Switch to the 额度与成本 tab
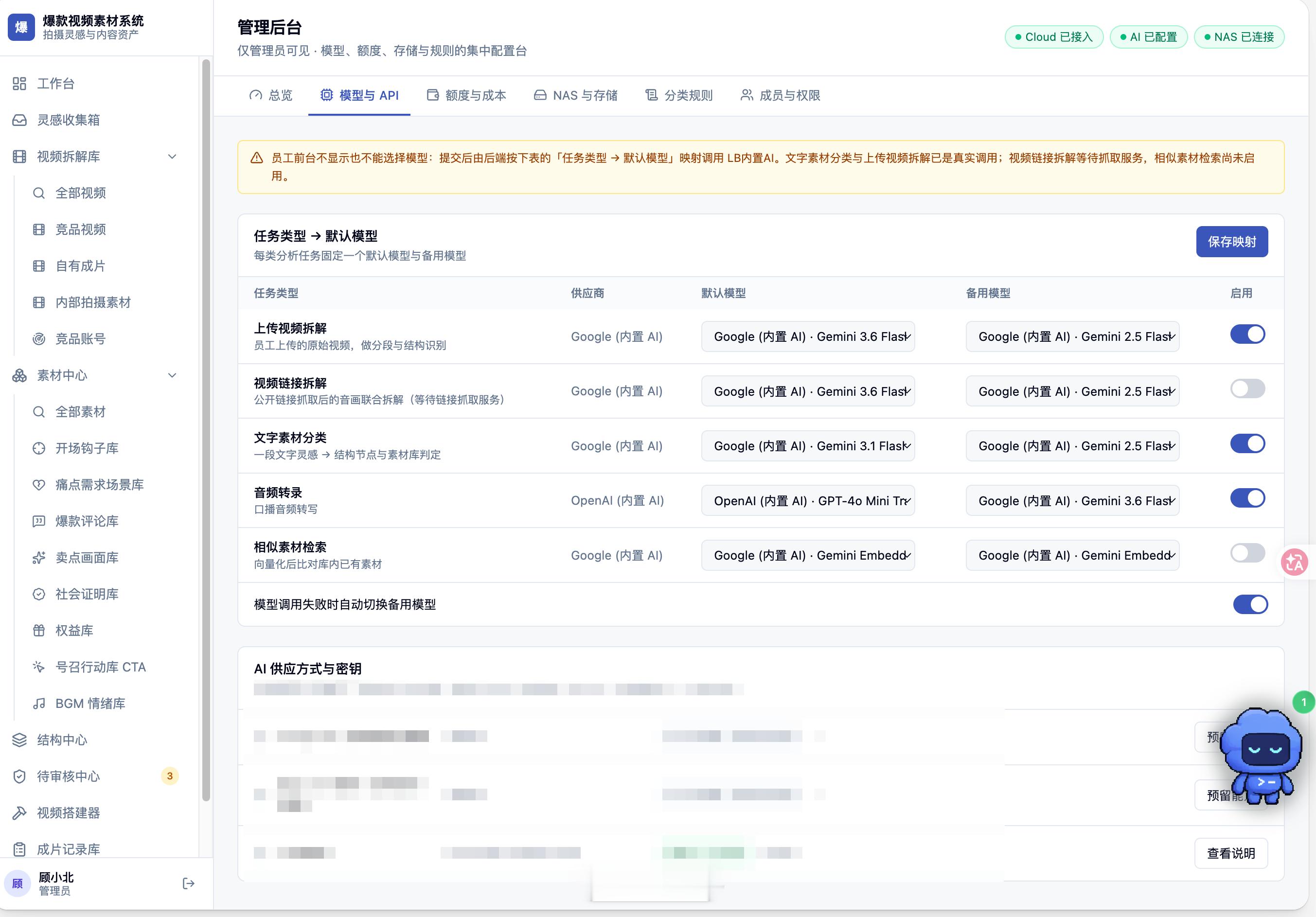 pyautogui.click(x=466, y=95)
